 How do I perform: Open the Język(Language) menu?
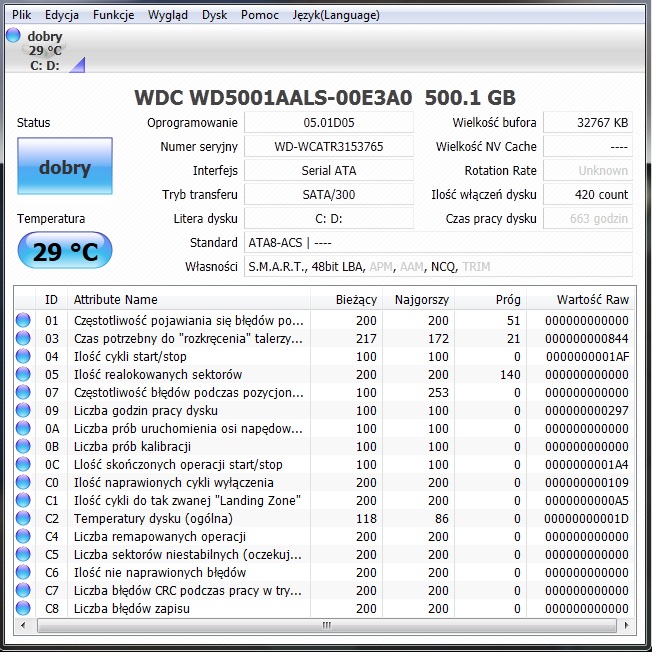pyautogui.click(x=336, y=15)
